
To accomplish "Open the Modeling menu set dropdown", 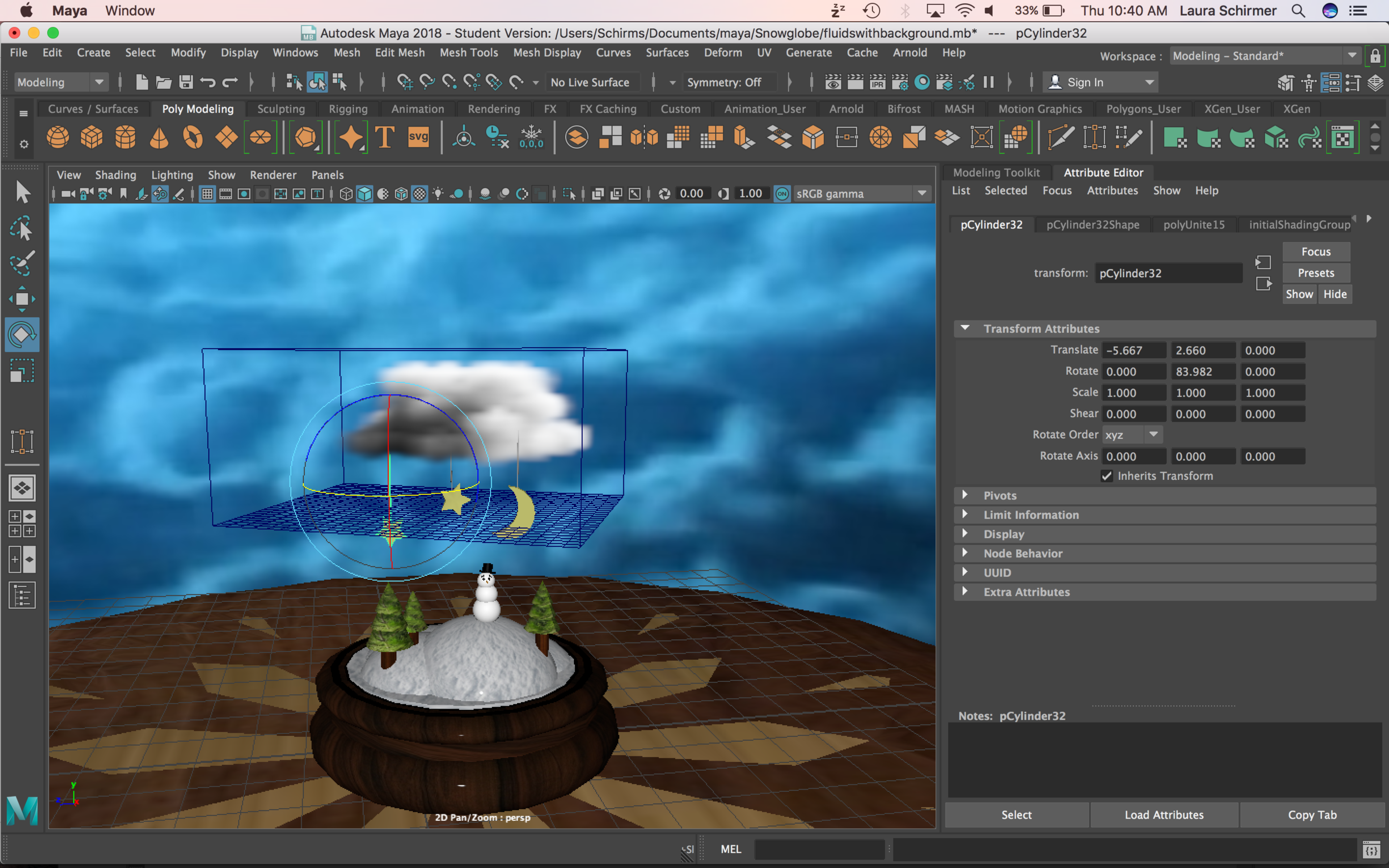I will point(61,82).
